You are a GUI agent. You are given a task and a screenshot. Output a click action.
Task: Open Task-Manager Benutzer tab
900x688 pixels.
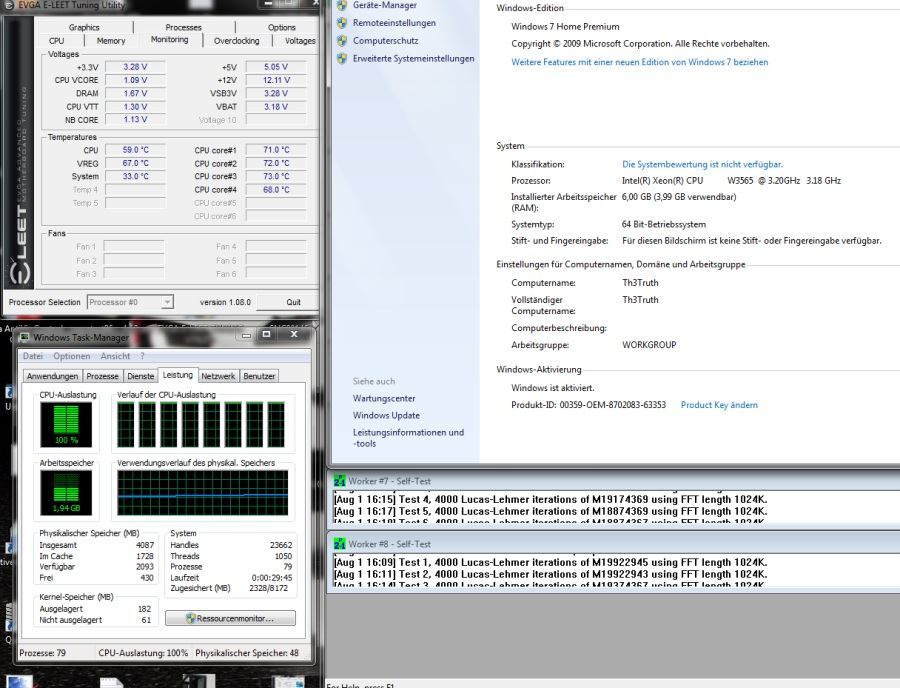pyautogui.click(x=259, y=376)
